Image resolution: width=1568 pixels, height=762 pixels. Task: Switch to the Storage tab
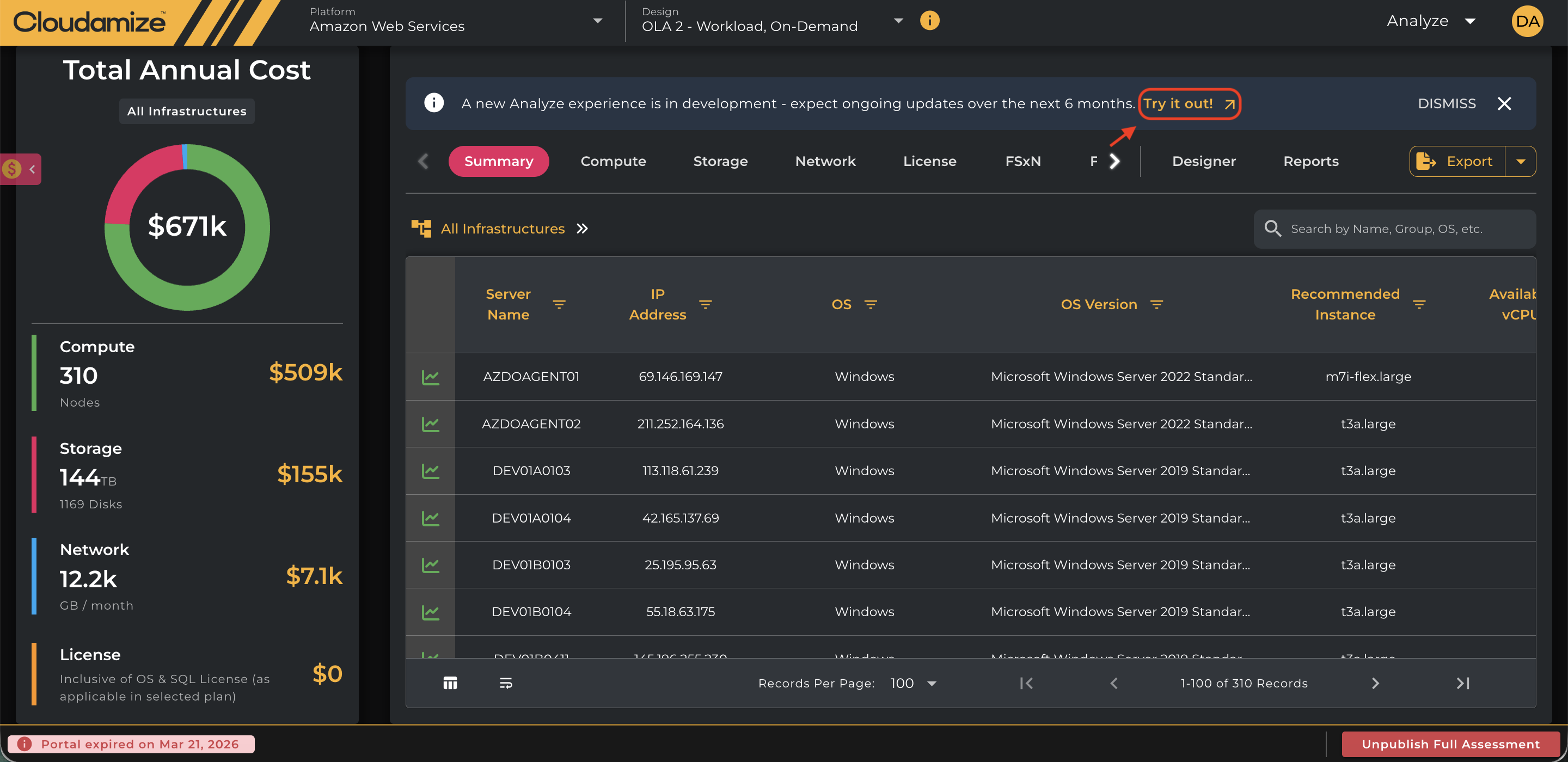tap(720, 161)
